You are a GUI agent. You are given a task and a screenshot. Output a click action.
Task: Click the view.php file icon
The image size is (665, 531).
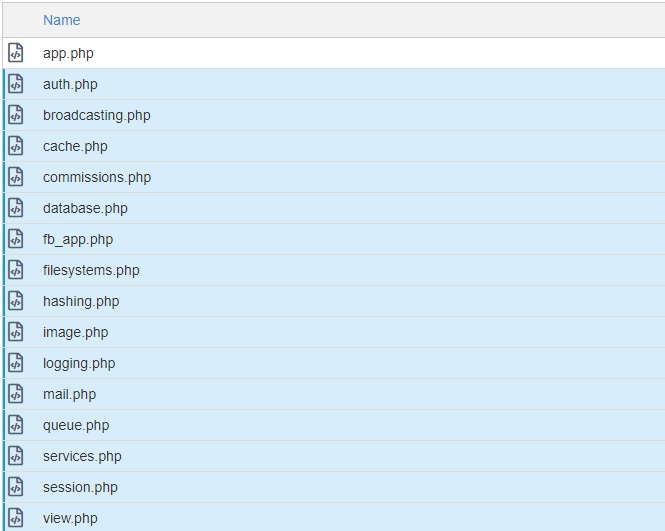[16, 518]
